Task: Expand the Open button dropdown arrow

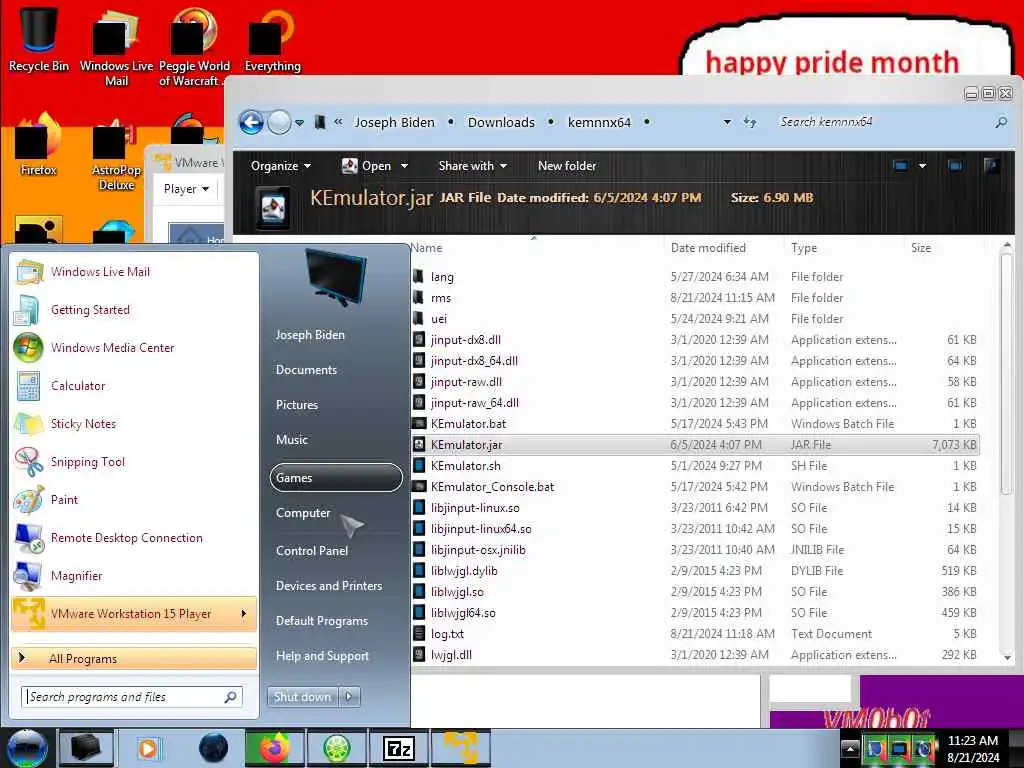Action: (404, 166)
